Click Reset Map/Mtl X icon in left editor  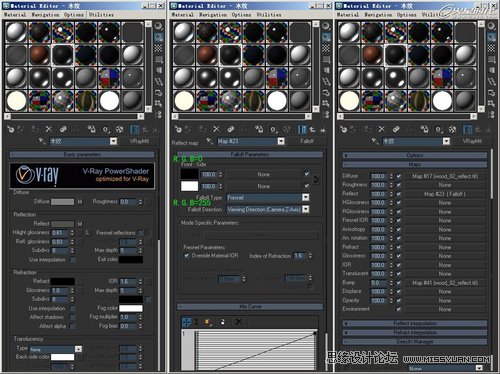[x=49, y=129]
